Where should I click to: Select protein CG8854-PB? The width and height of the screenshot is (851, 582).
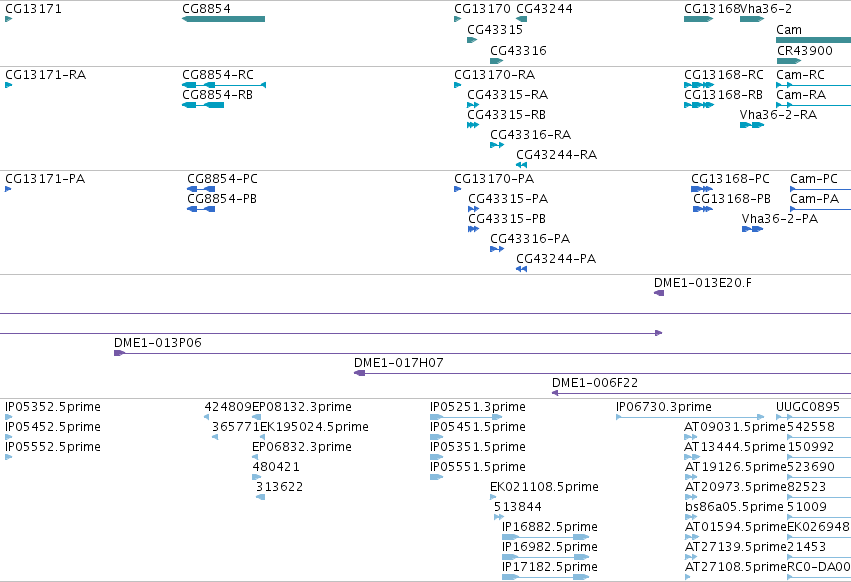pyautogui.click(x=221, y=199)
